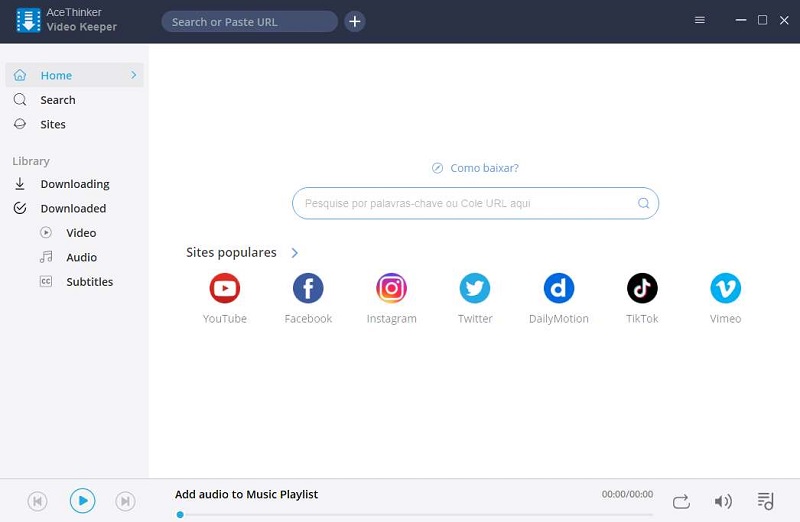The height and width of the screenshot is (522, 800).
Task: Click the Add audio to Music Playlist text
Action: click(246, 494)
